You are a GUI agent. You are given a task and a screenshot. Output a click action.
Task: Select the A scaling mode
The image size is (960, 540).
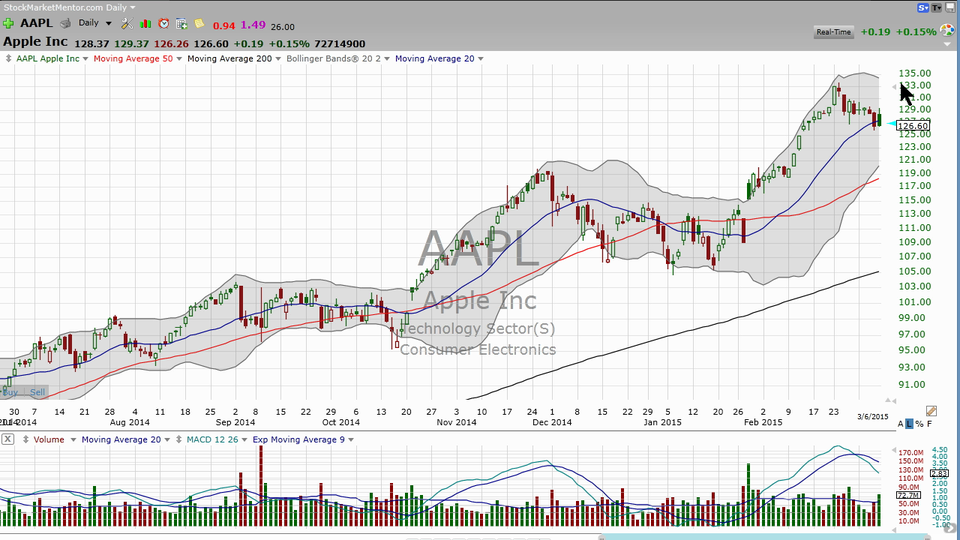901,424
